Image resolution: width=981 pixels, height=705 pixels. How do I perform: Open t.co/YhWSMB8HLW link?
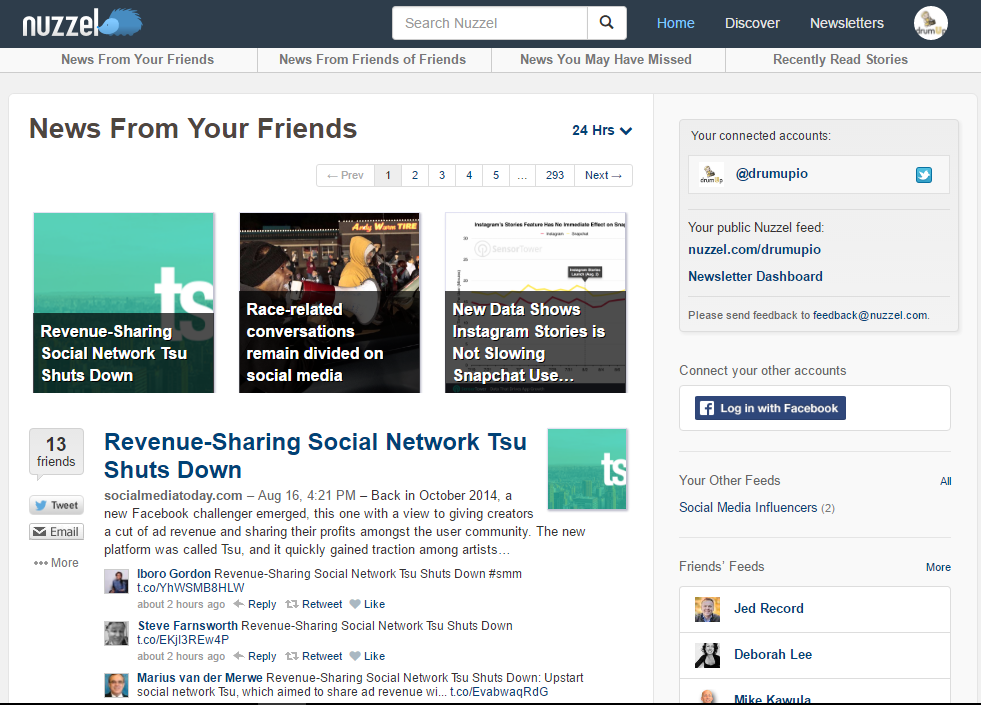pos(191,588)
